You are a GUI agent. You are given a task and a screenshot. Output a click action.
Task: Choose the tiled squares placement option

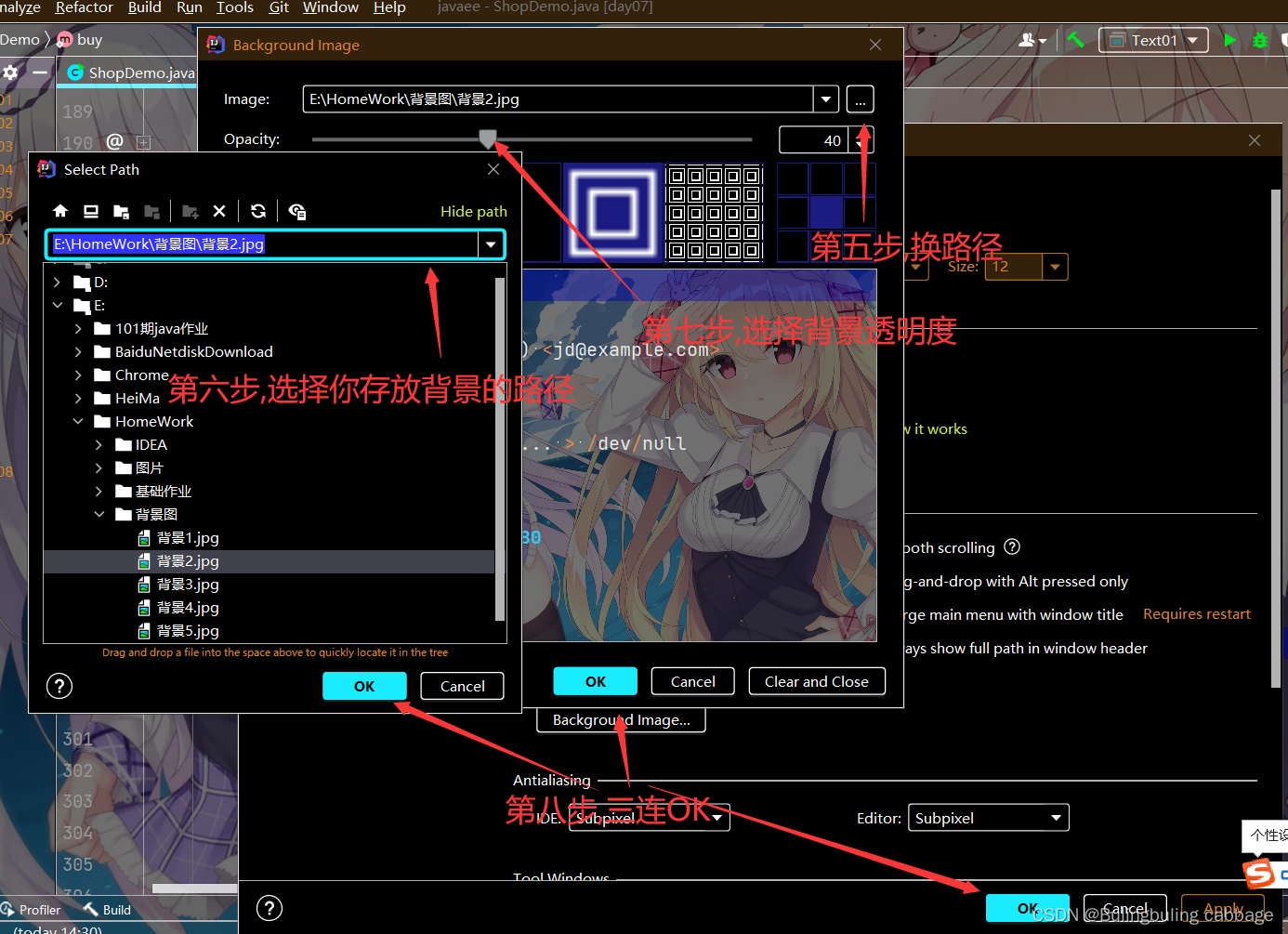click(715, 213)
